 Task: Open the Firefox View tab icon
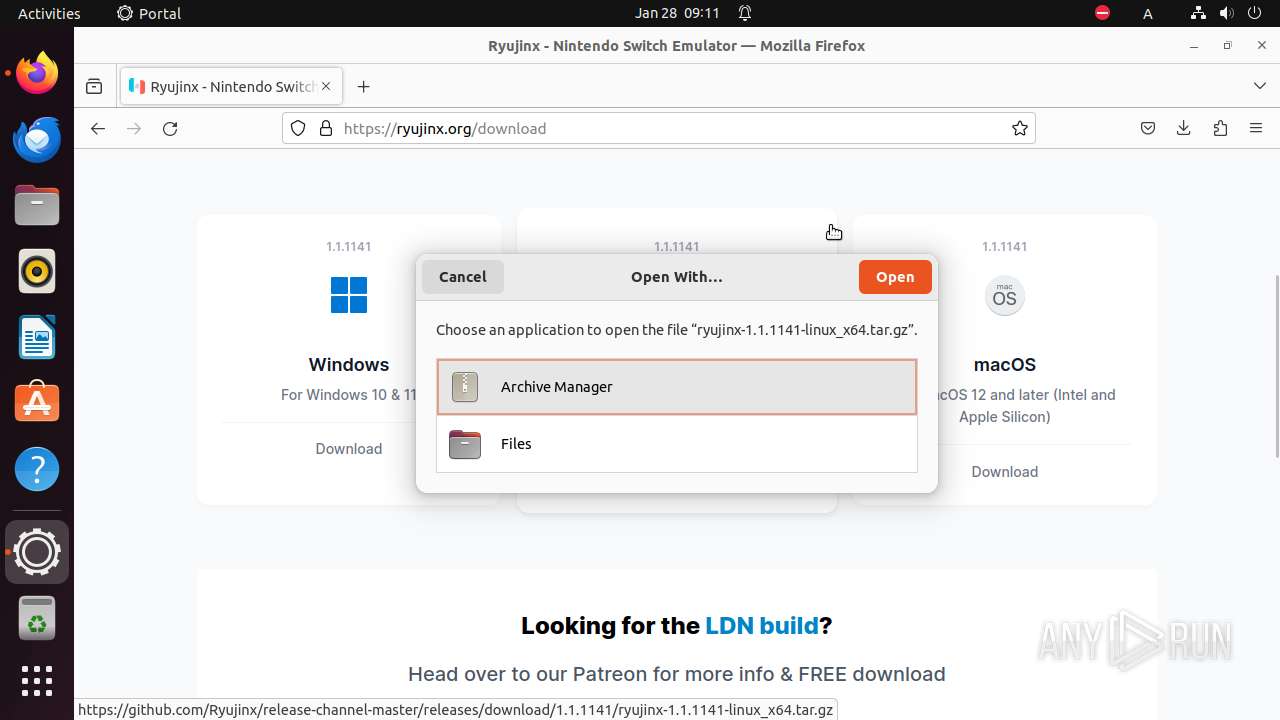coord(94,86)
